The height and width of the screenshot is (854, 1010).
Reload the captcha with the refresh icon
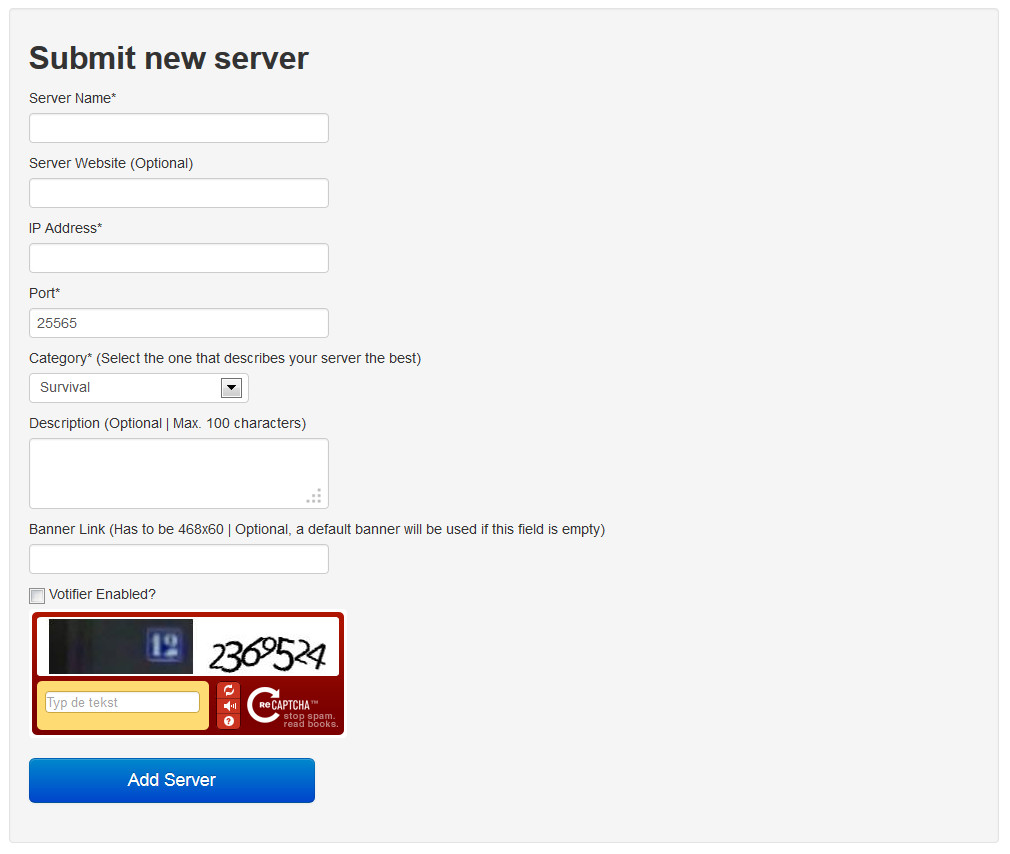[x=228, y=690]
